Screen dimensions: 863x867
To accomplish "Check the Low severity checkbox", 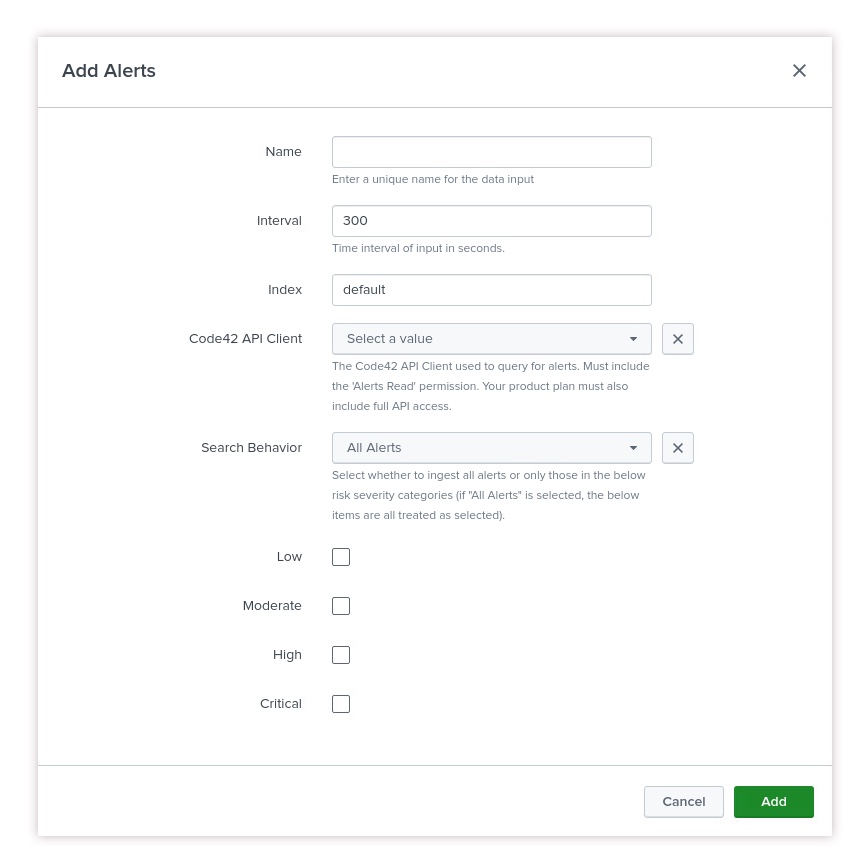I will 341,556.
